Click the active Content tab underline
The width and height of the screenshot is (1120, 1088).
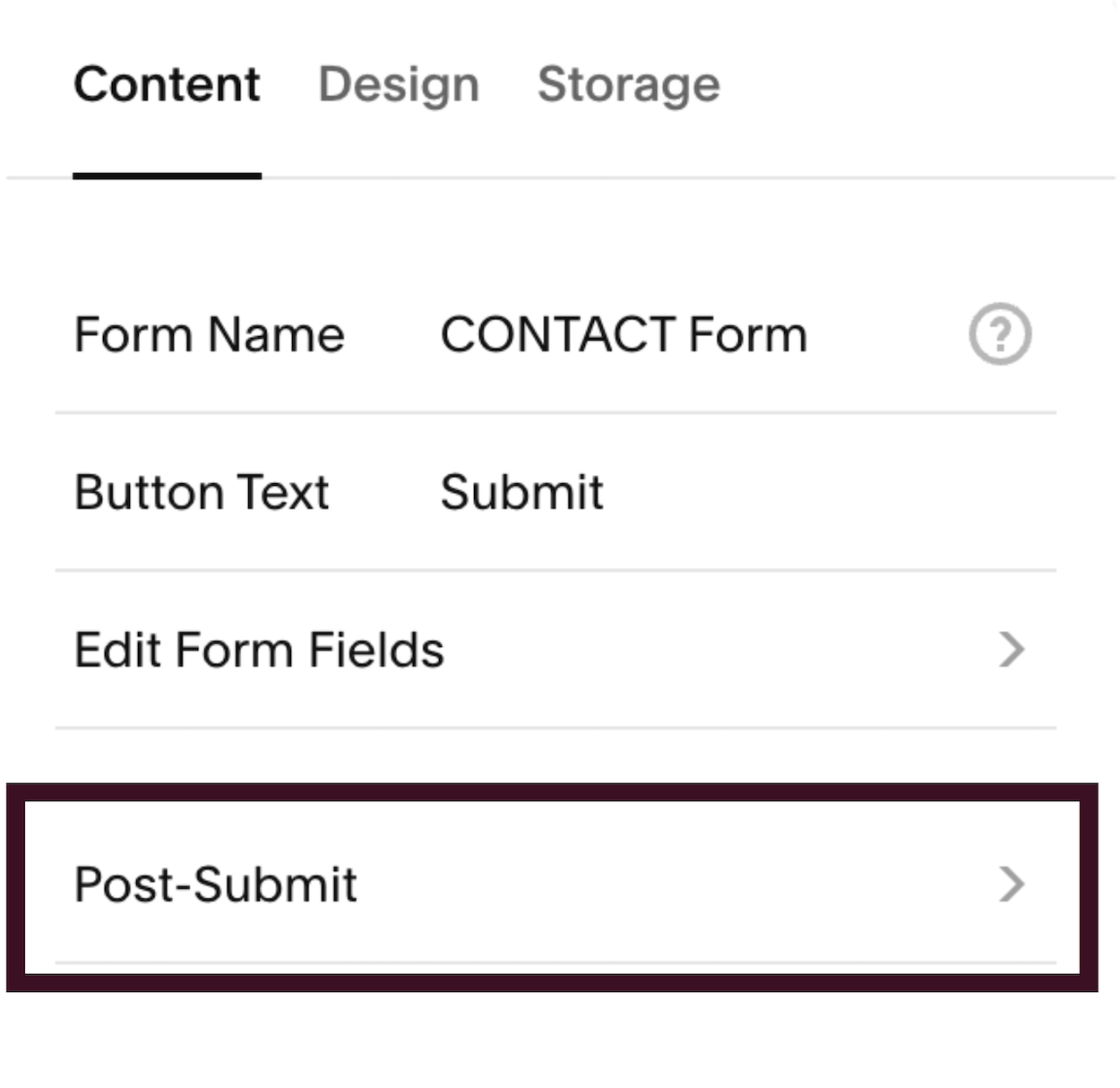click(x=167, y=176)
